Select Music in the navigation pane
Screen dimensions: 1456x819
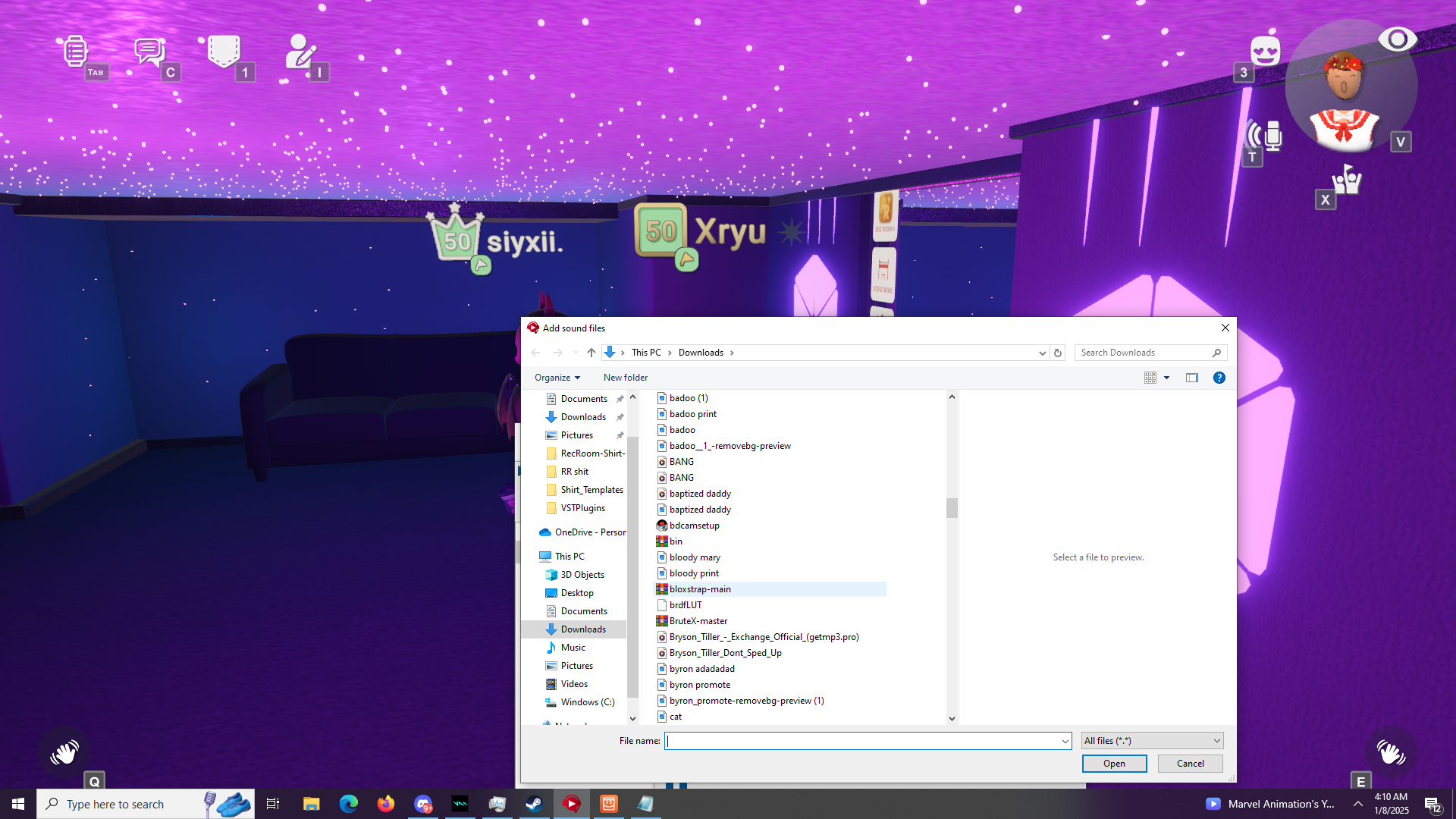point(573,648)
